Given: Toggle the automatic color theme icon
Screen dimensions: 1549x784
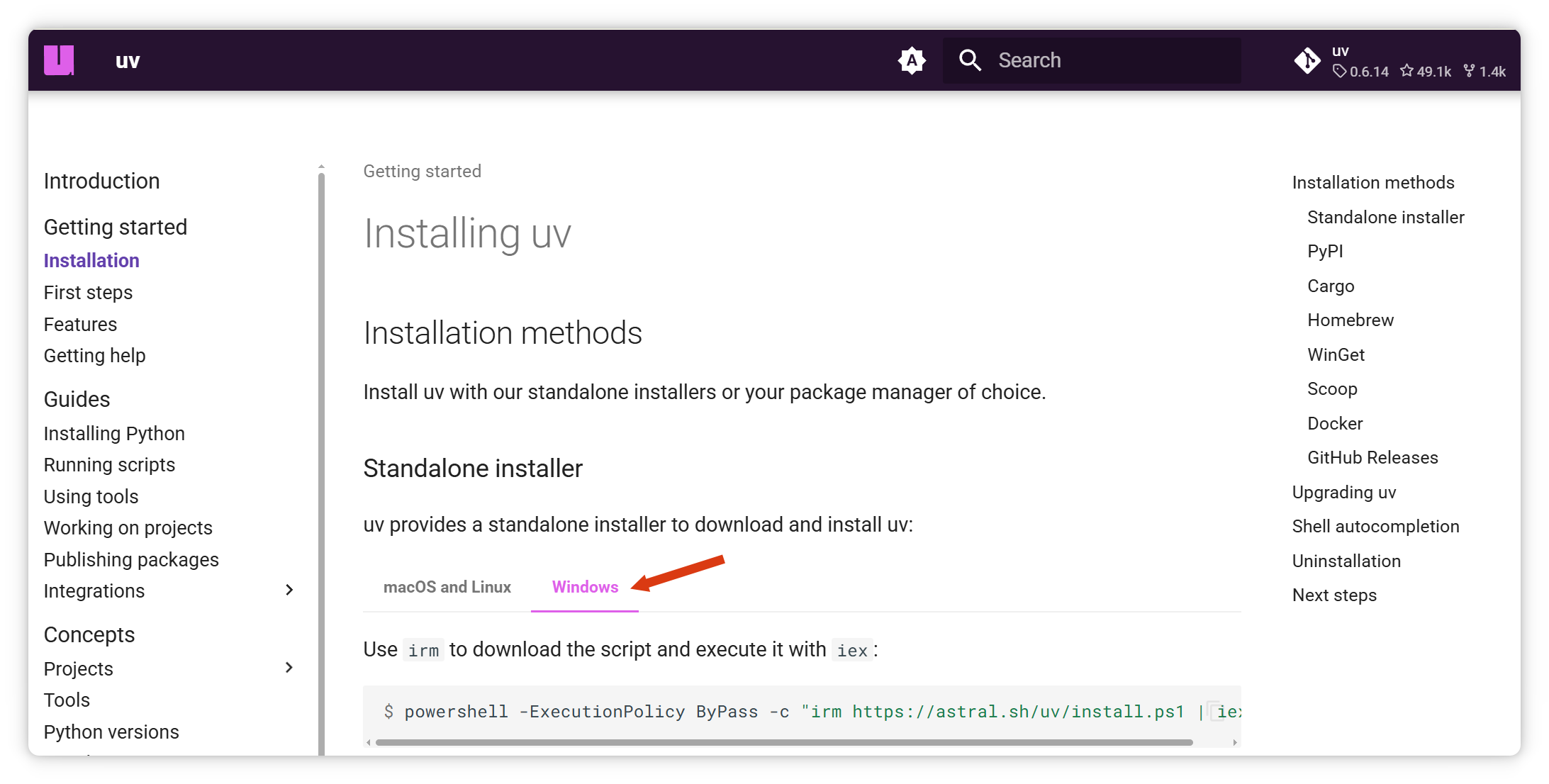Looking at the screenshot, I should coord(912,60).
